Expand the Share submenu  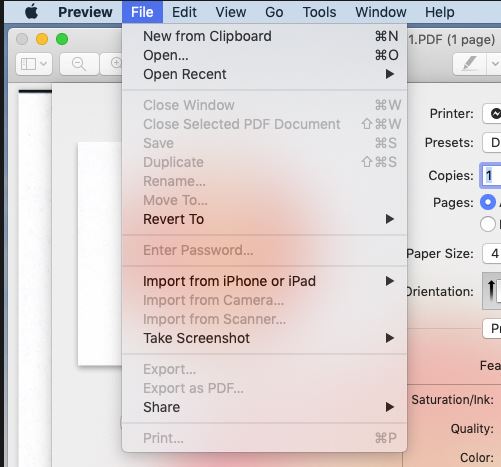[265, 407]
